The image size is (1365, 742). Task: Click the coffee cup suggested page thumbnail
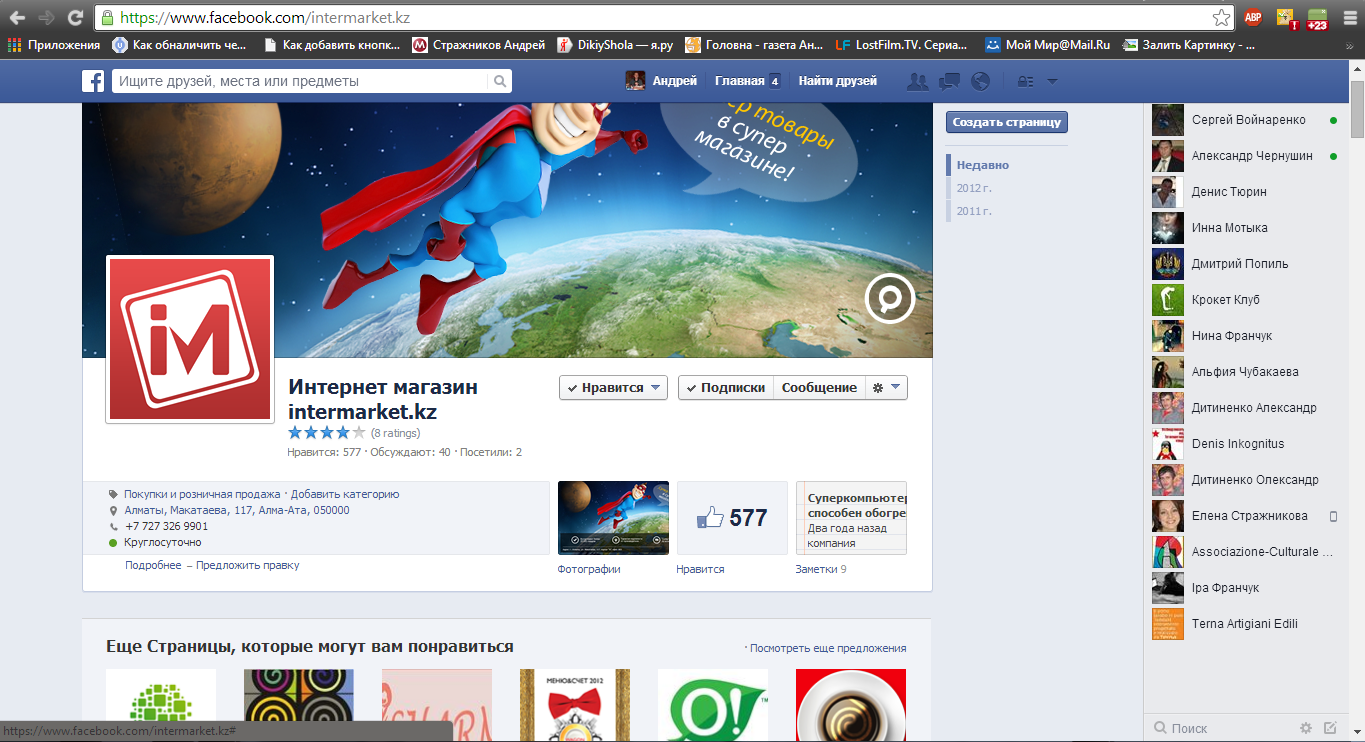coord(851,706)
